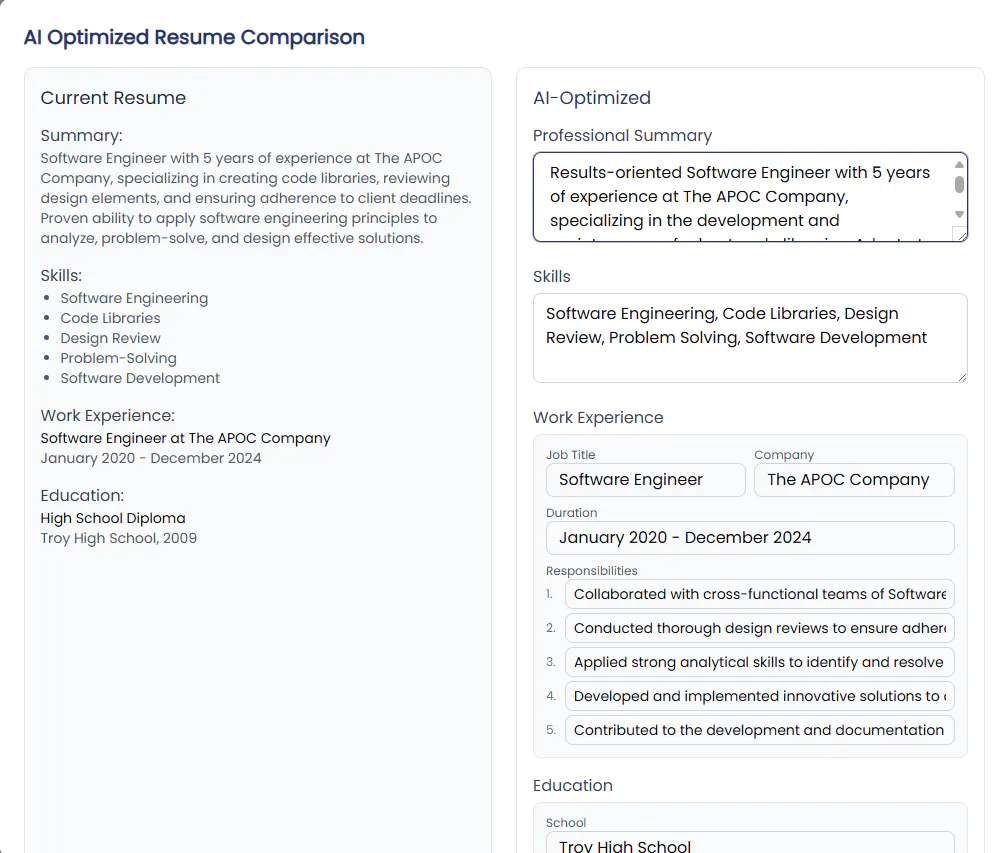Click the Current Resume heading
Screen dimensions: 1006x853
[x=113, y=97]
